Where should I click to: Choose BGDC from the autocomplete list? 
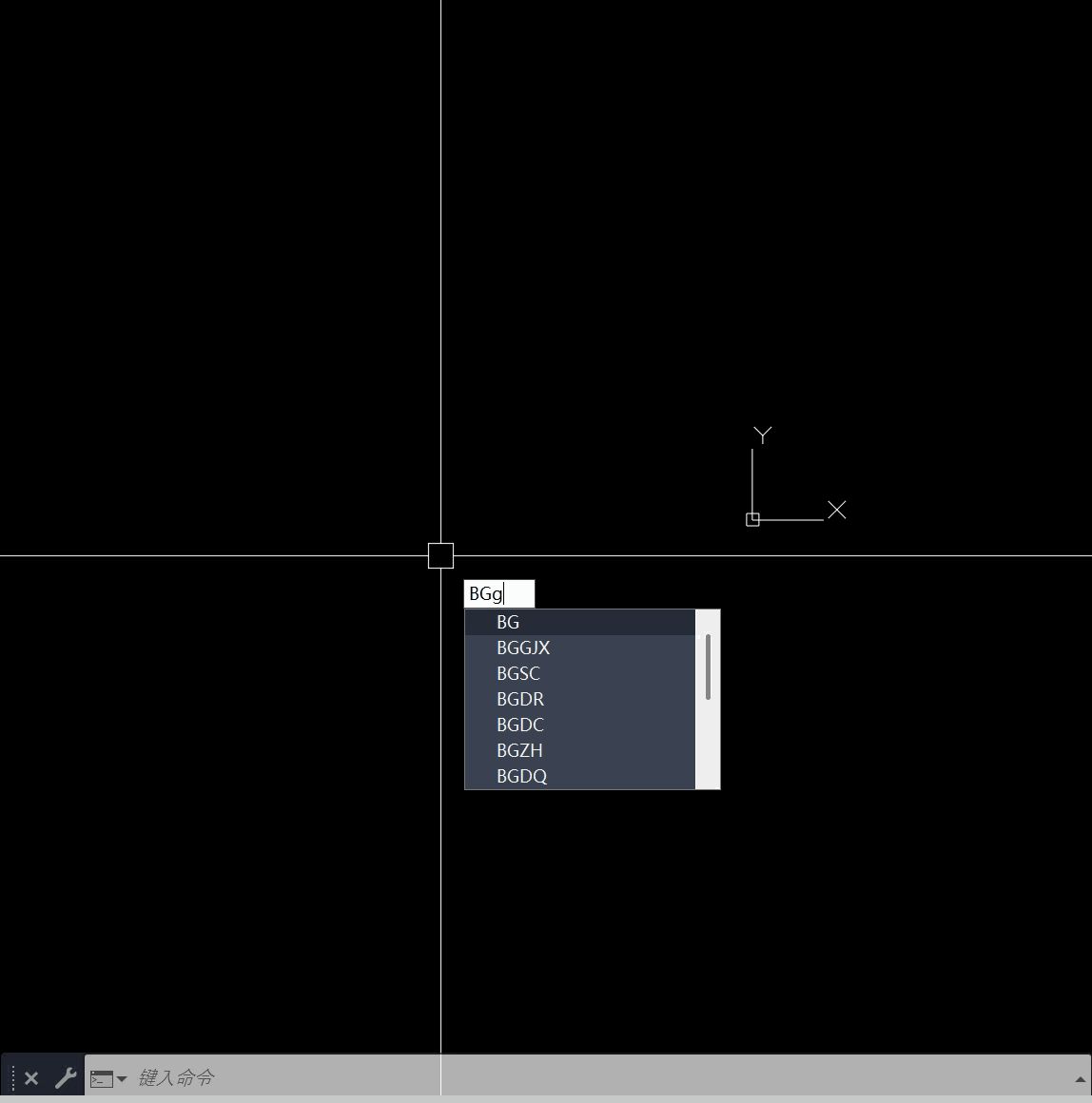tap(520, 725)
